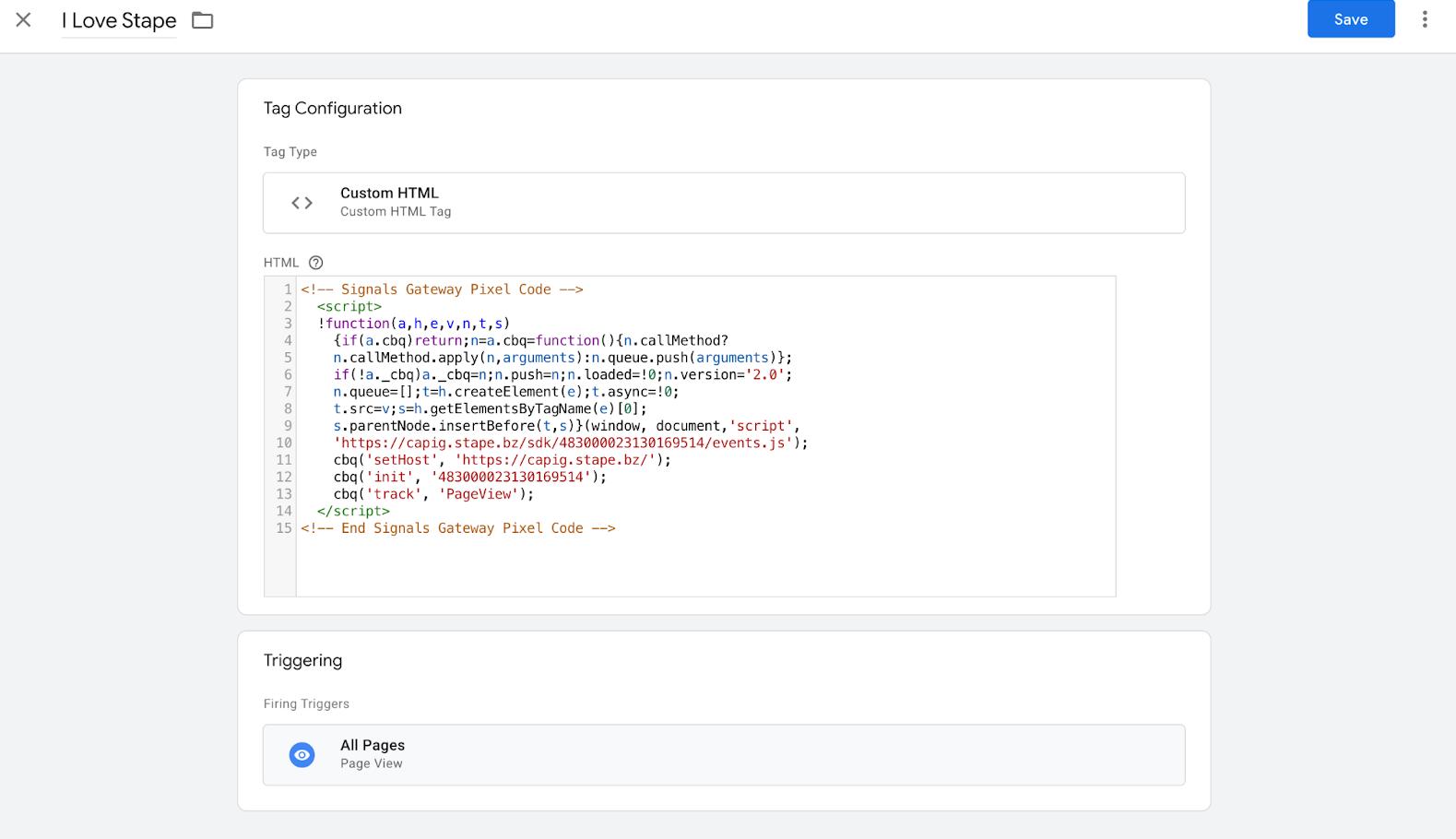Click the if(a.cbq)return code line
This screenshot has height=839, width=1456.
[x=531, y=341]
